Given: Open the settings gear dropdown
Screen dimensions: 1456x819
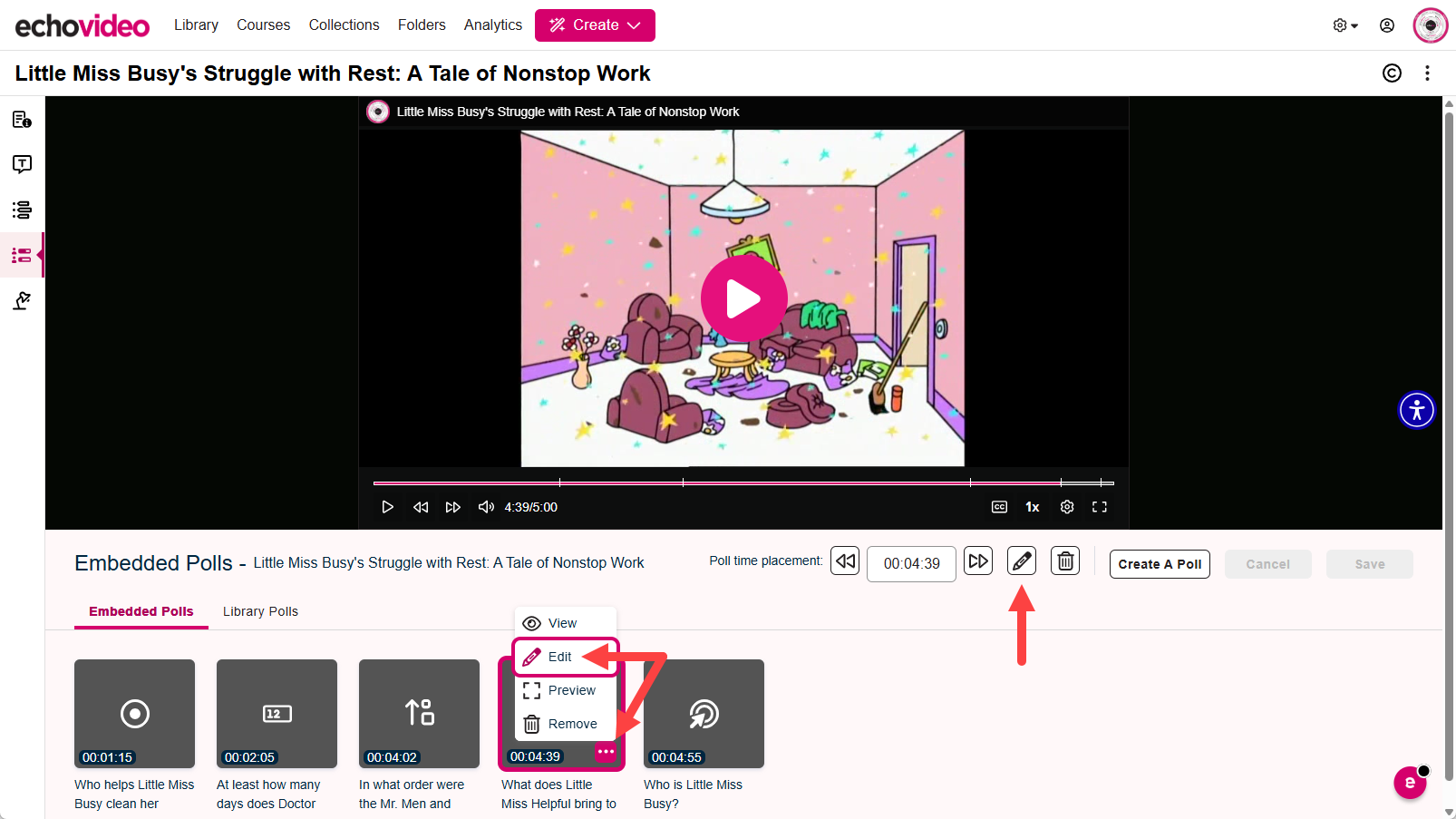Looking at the screenshot, I should pyautogui.click(x=1345, y=25).
